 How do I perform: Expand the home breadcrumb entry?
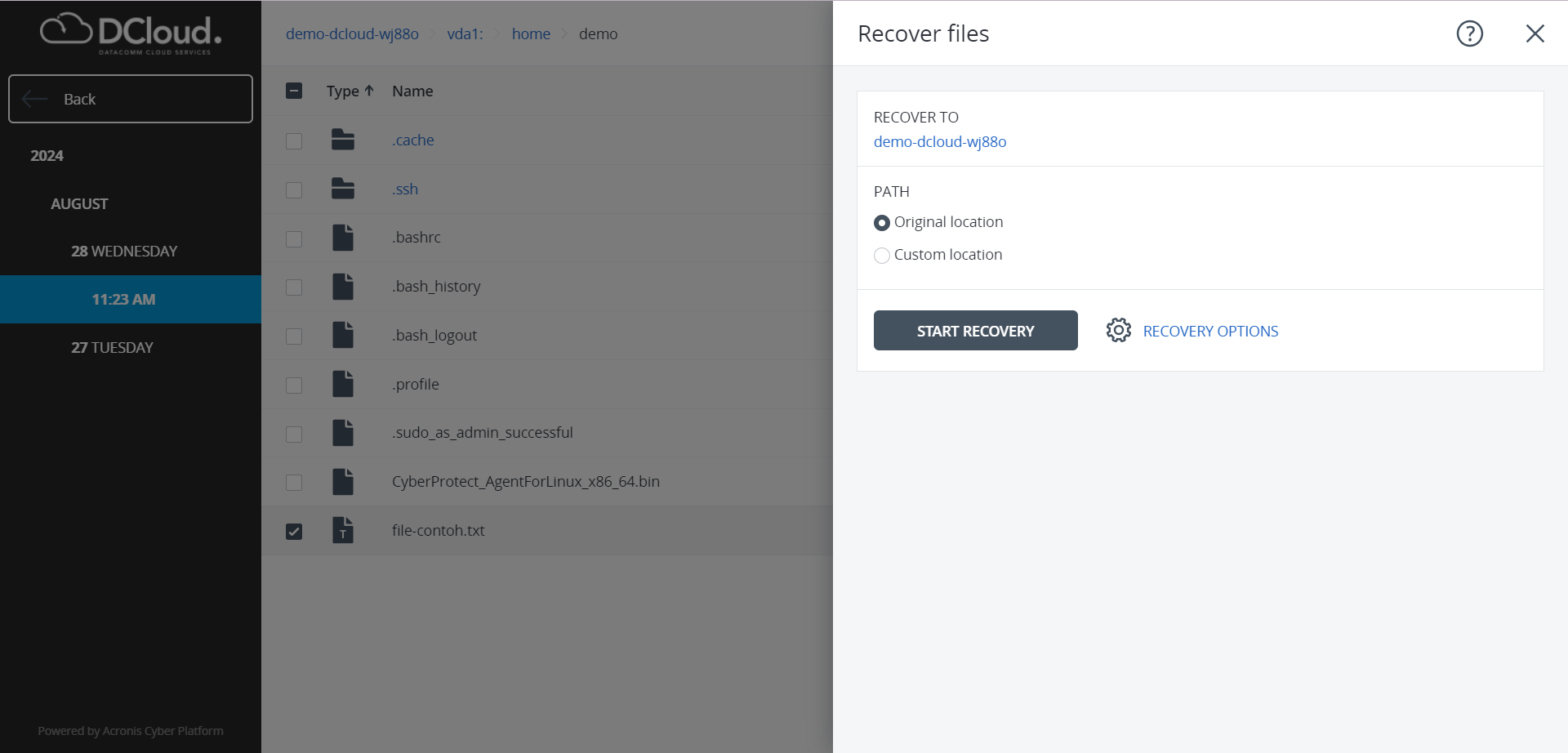(x=531, y=33)
